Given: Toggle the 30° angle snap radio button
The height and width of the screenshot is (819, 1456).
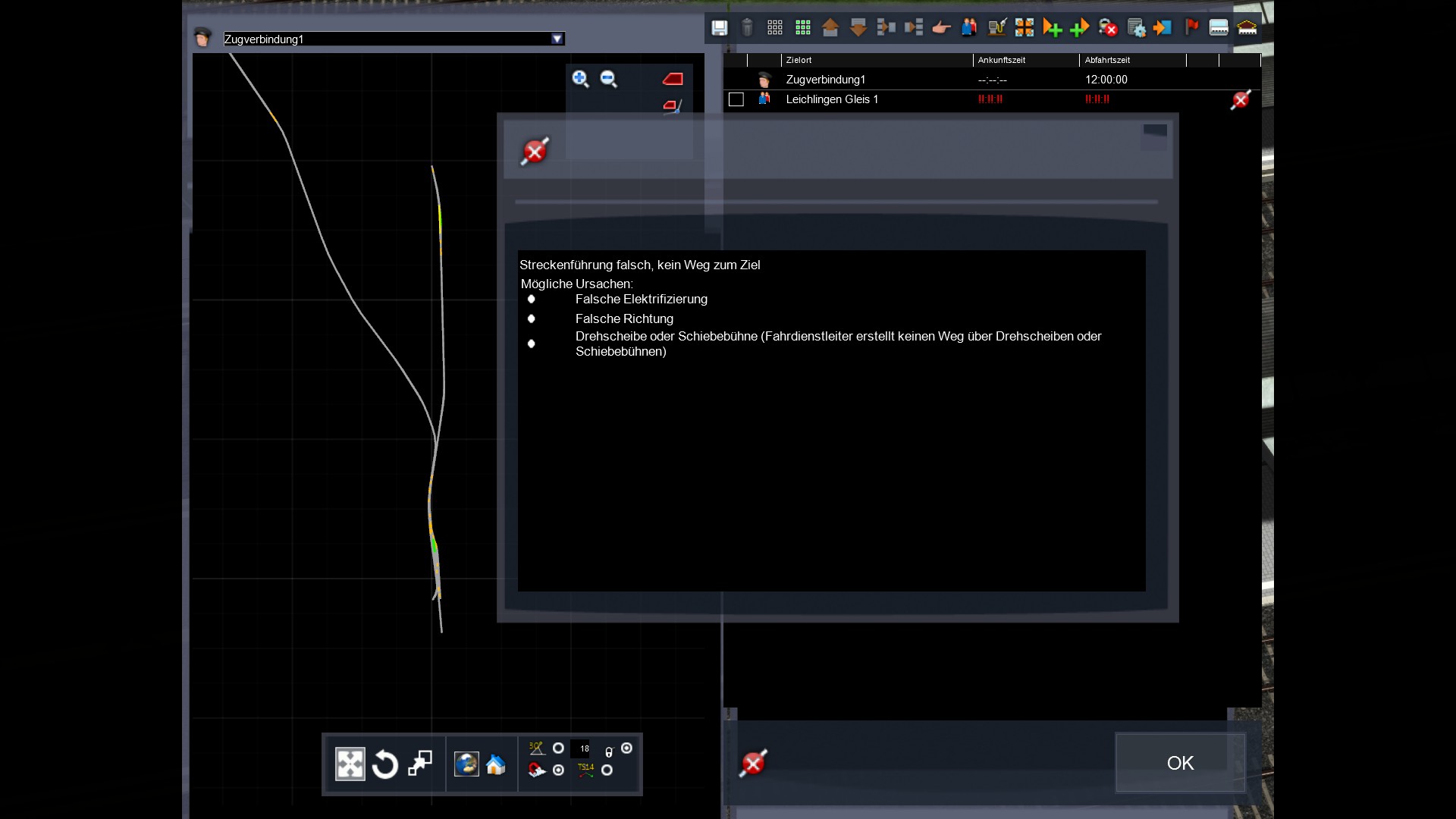Looking at the screenshot, I should pyautogui.click(x=558, y=748).
